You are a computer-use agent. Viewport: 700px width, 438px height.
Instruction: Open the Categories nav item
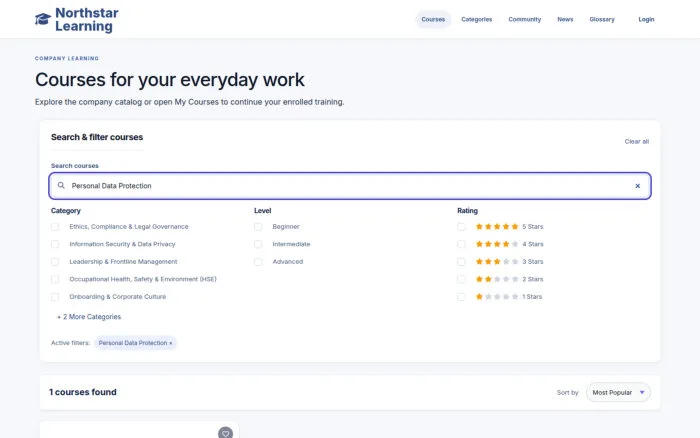(476, 19)
